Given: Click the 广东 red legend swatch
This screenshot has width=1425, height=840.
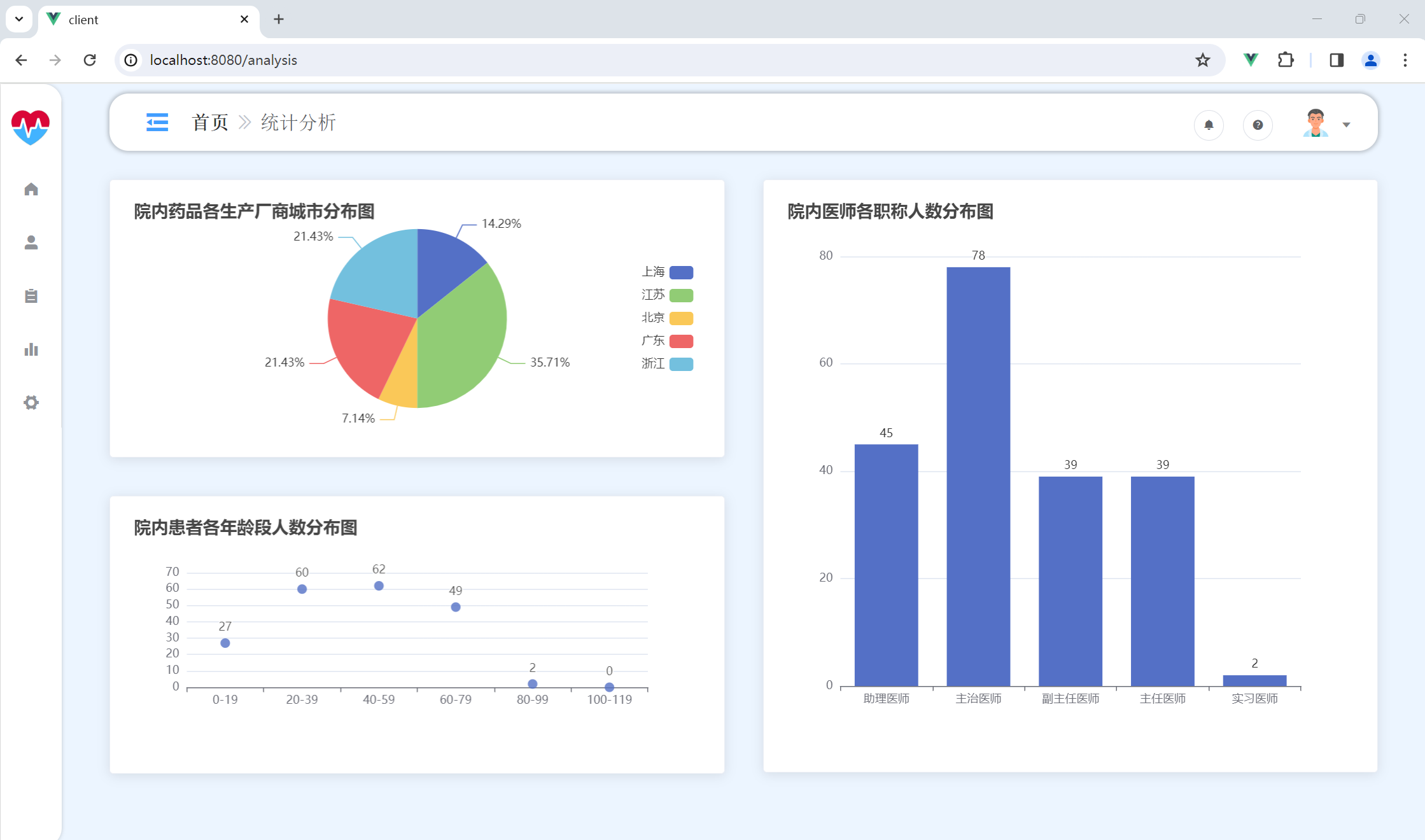Looking at the screenshot, I should (681, 341).
